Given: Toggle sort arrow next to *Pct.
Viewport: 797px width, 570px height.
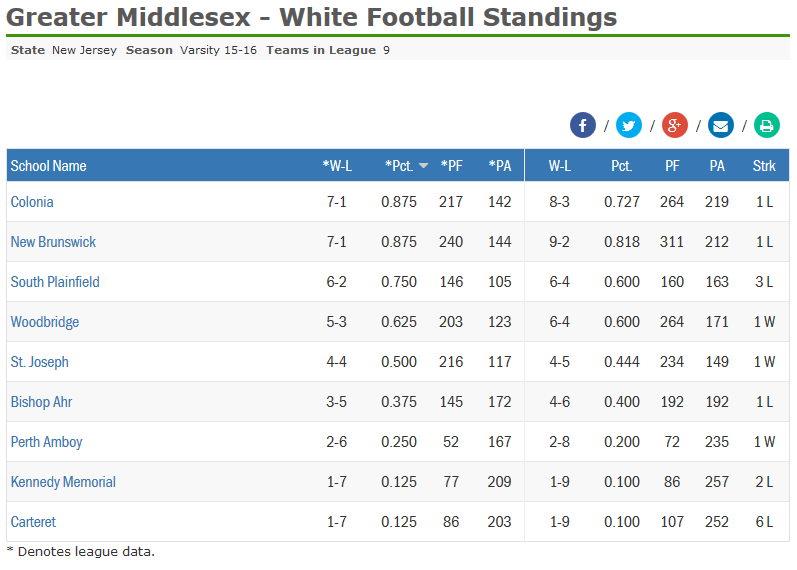Looking at the screenshot, I should point(423,166).
